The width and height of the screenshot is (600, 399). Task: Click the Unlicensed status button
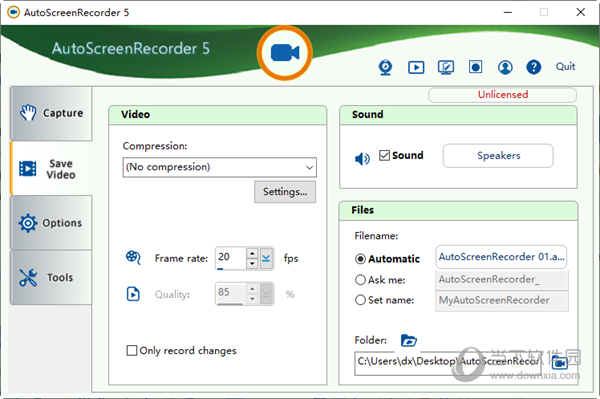[502, 94]
